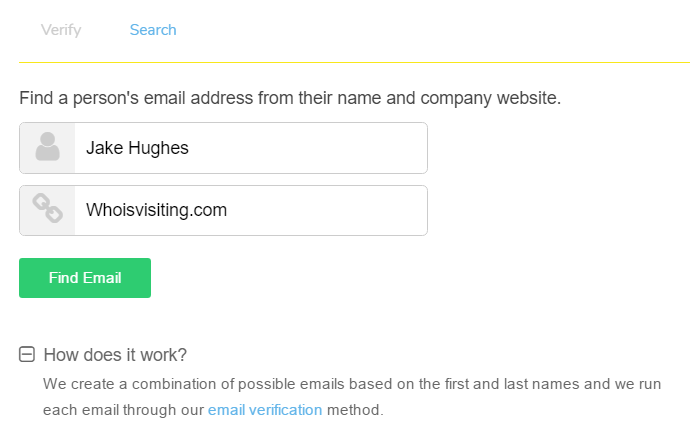Click the words each email through our
The height and width of the screenshot is (433, 691).
pos(123,410)
